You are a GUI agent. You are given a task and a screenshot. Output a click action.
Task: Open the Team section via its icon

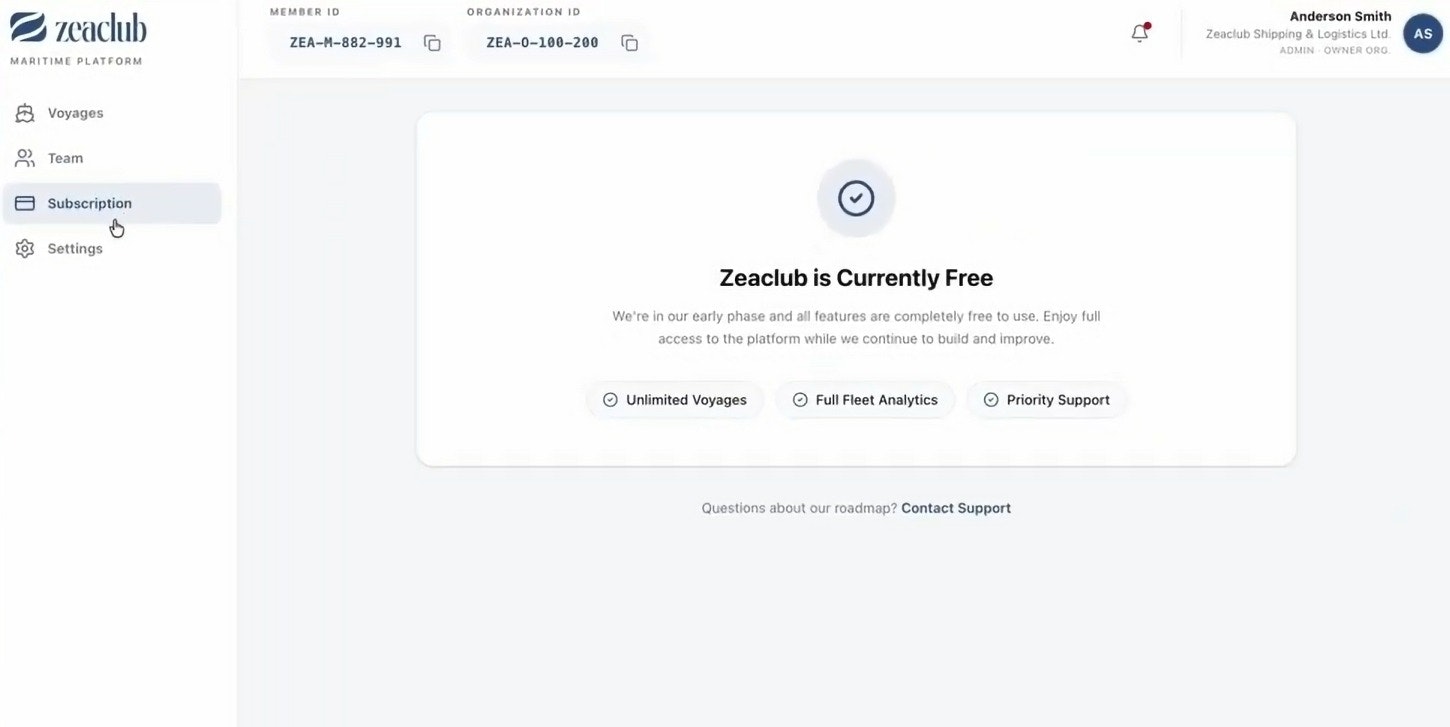[x=25, y=157]
